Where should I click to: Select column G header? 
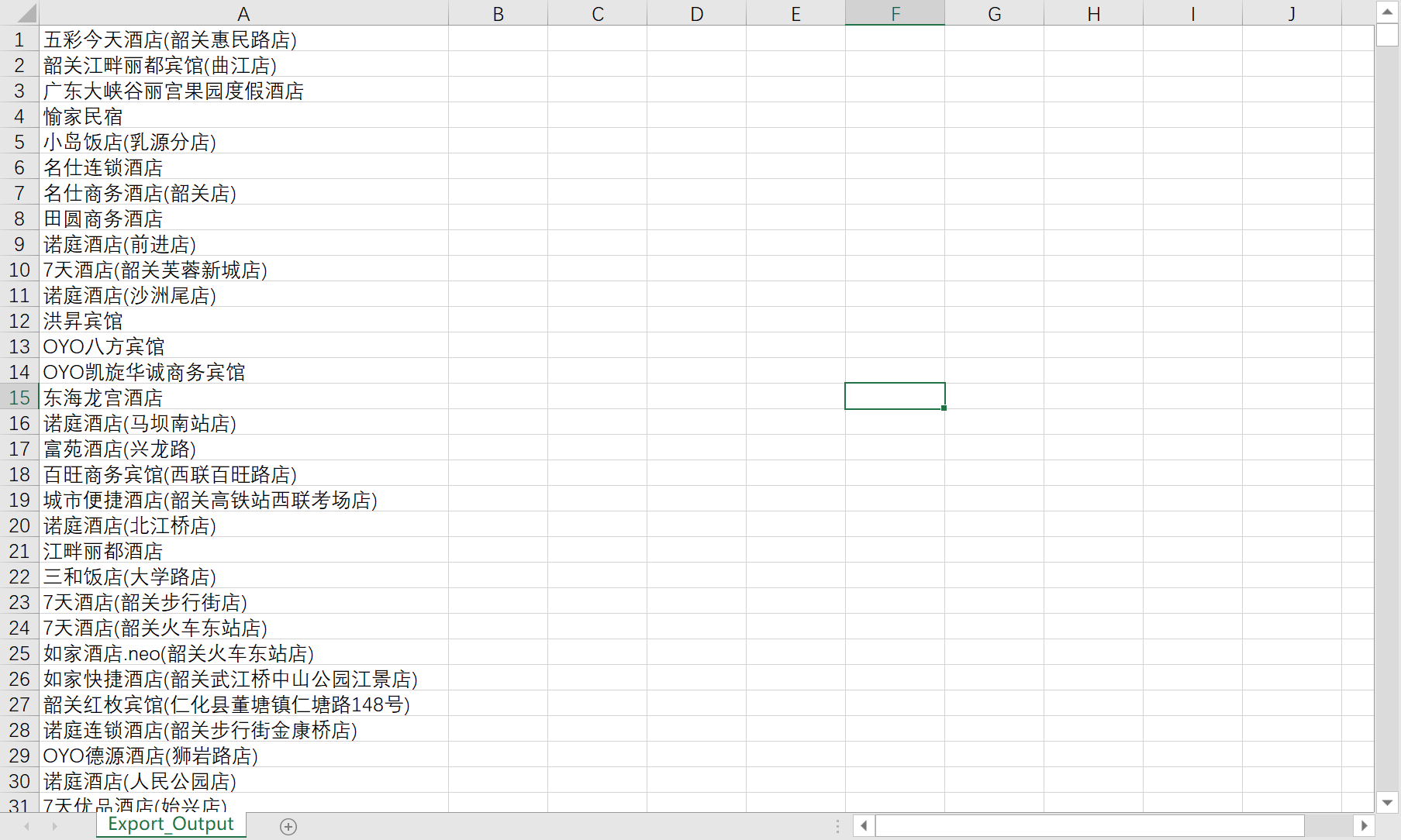[994, 13]
